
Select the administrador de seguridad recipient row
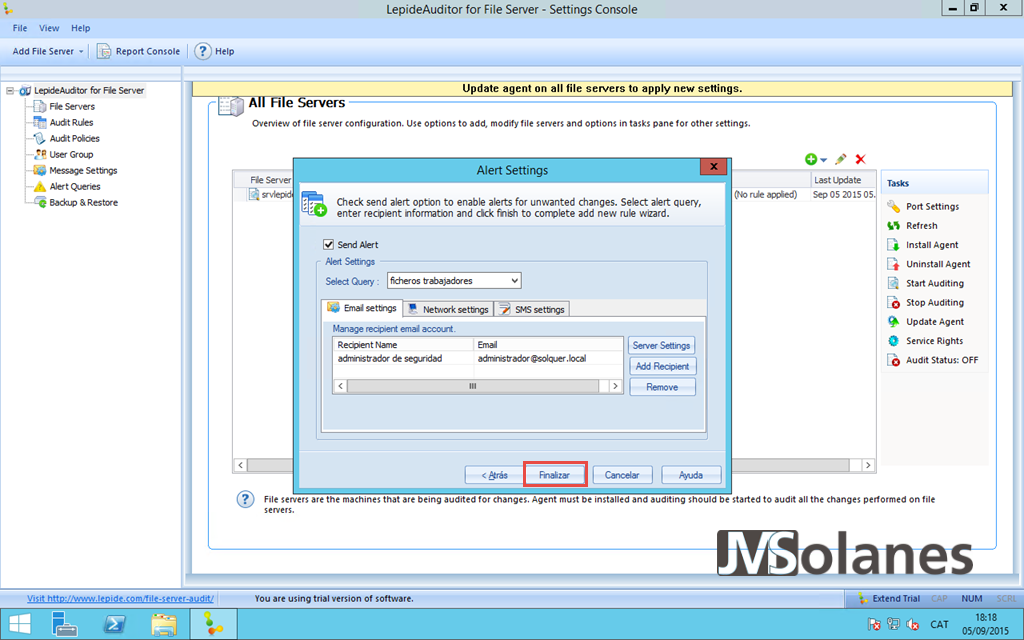pos(478,359)
